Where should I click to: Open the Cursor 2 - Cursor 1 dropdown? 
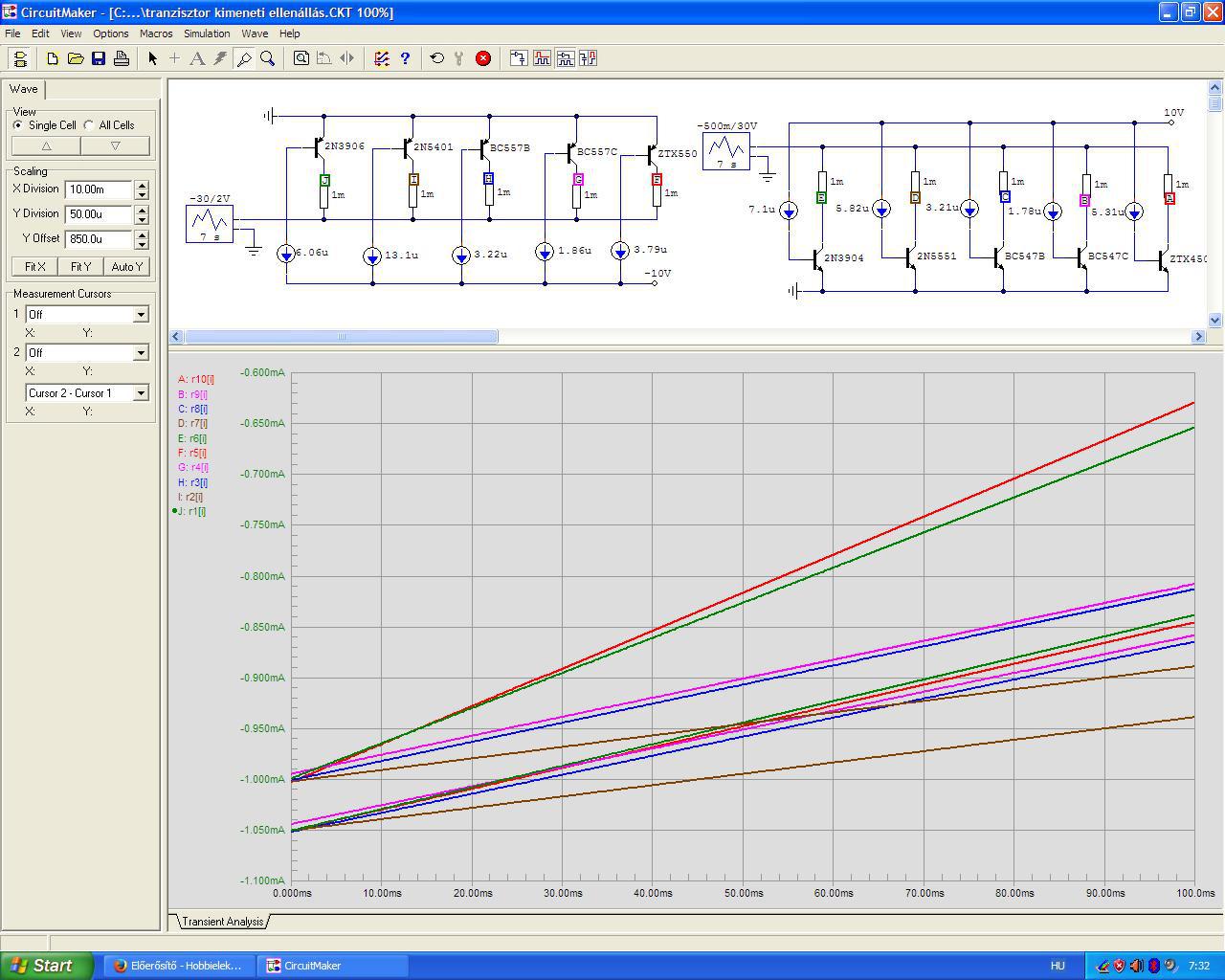[x=141, y=392]
